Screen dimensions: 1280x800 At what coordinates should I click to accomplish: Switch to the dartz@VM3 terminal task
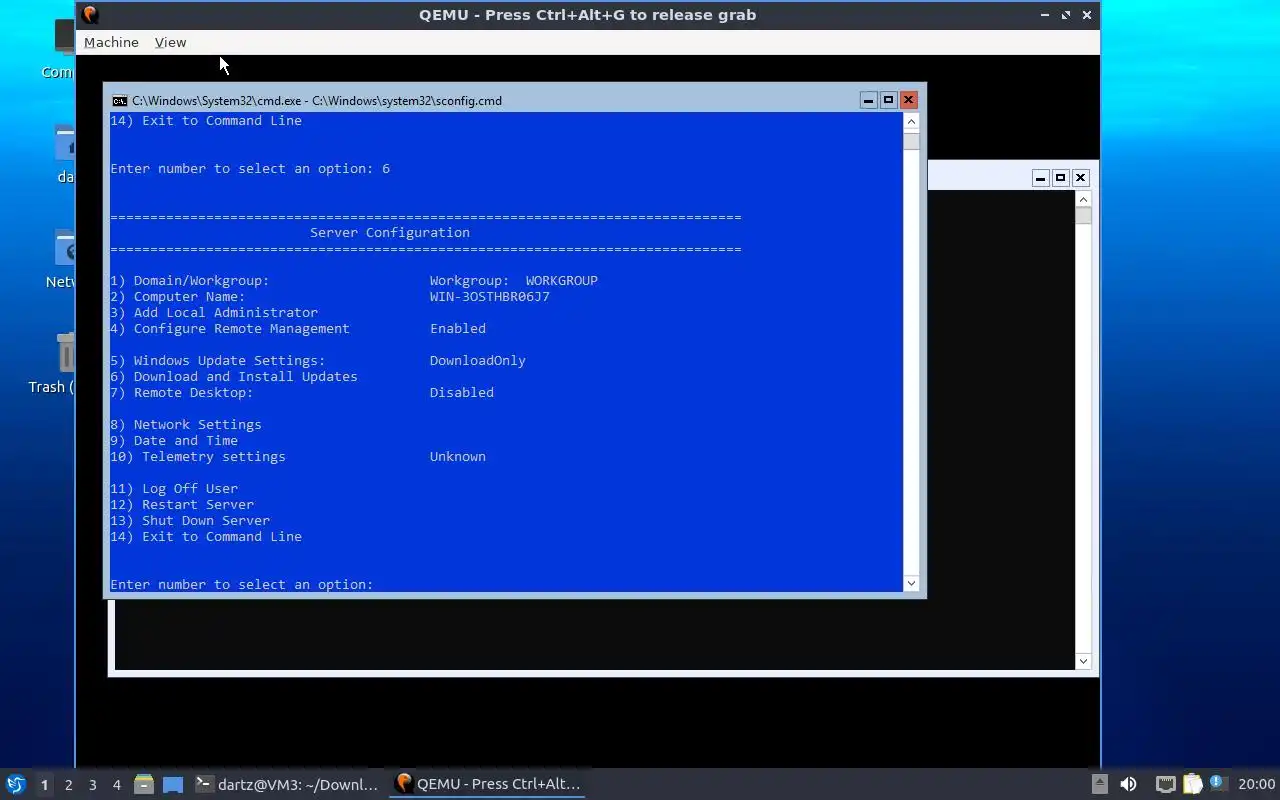(x=287, y=784)
